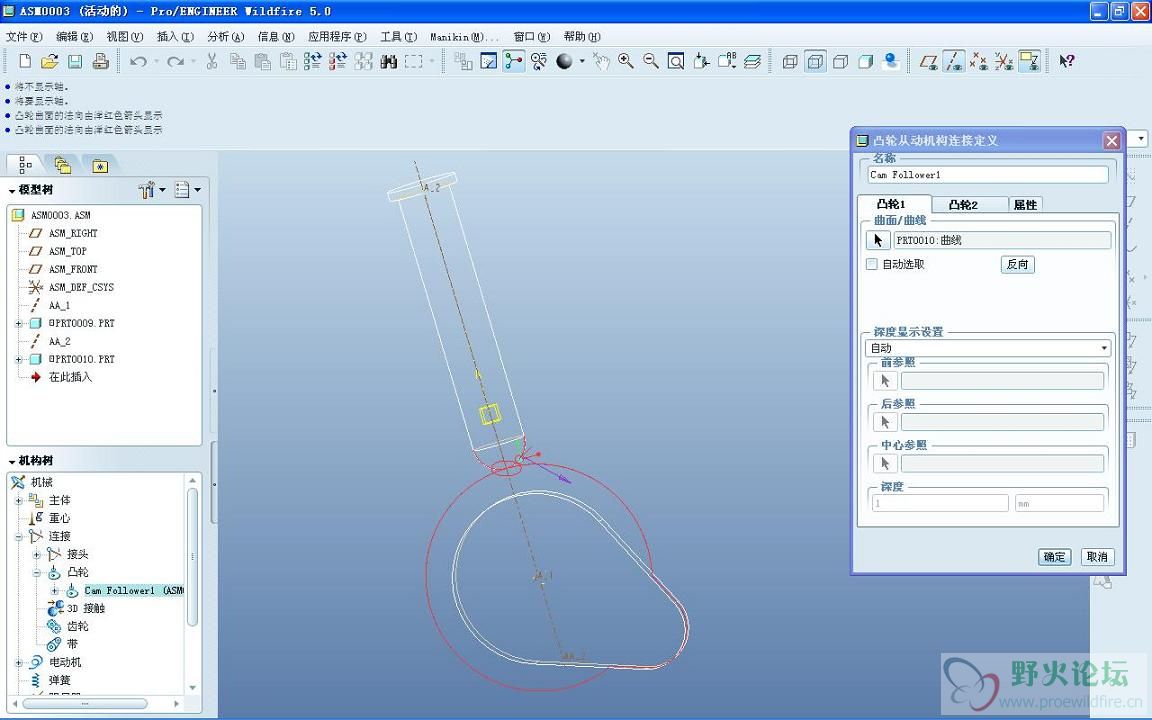Toggle datum points display
1152x720 pixels.
979,62
